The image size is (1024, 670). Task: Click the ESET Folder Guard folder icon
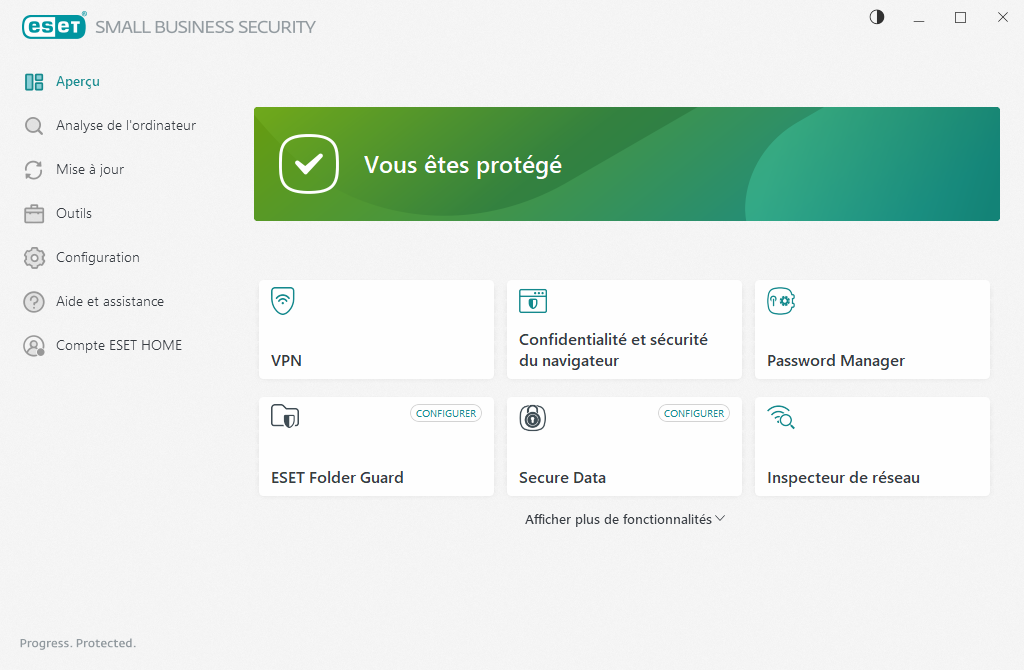284,418
